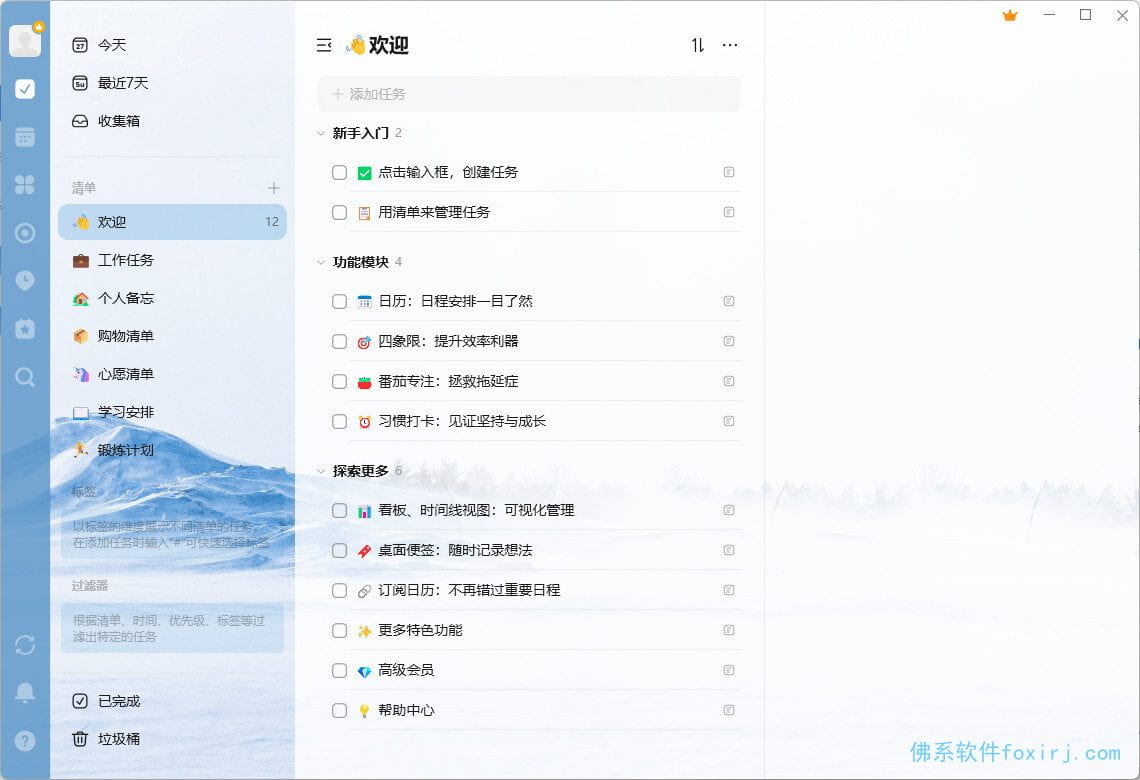The width and height of the screenshot is (1140, 780).
Task: Check off 帮助中心 task
Action: point(340,710)
